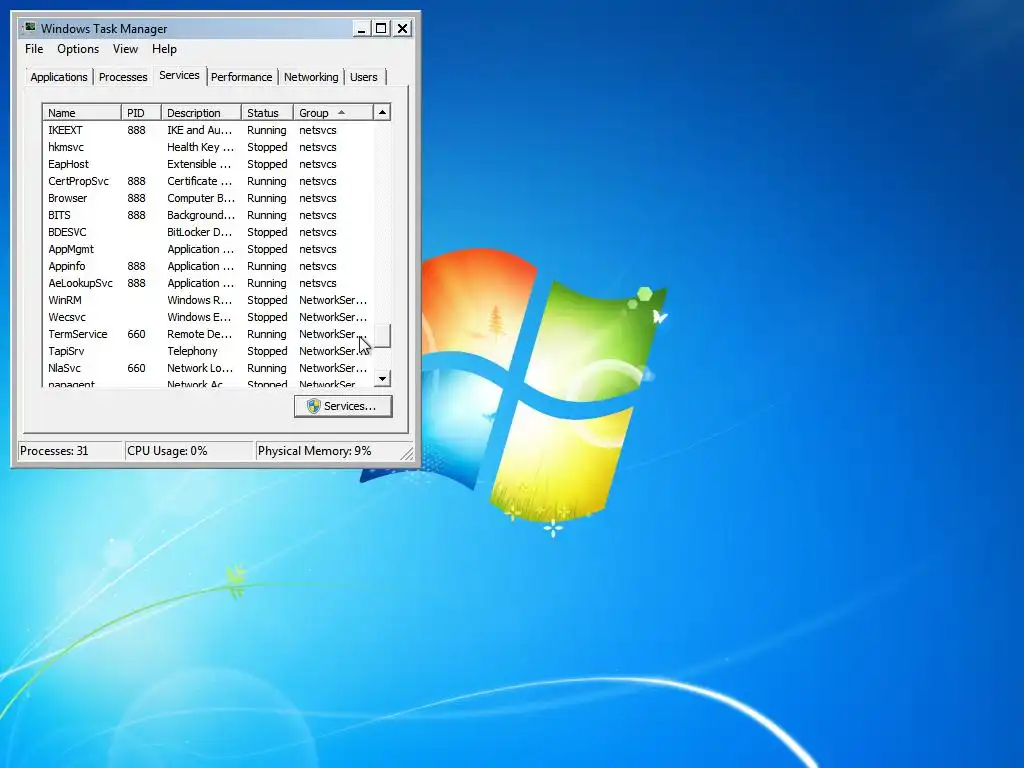The image size is (1024, 768).
Task: Open the Options menu
Action: tap(78, 49)
